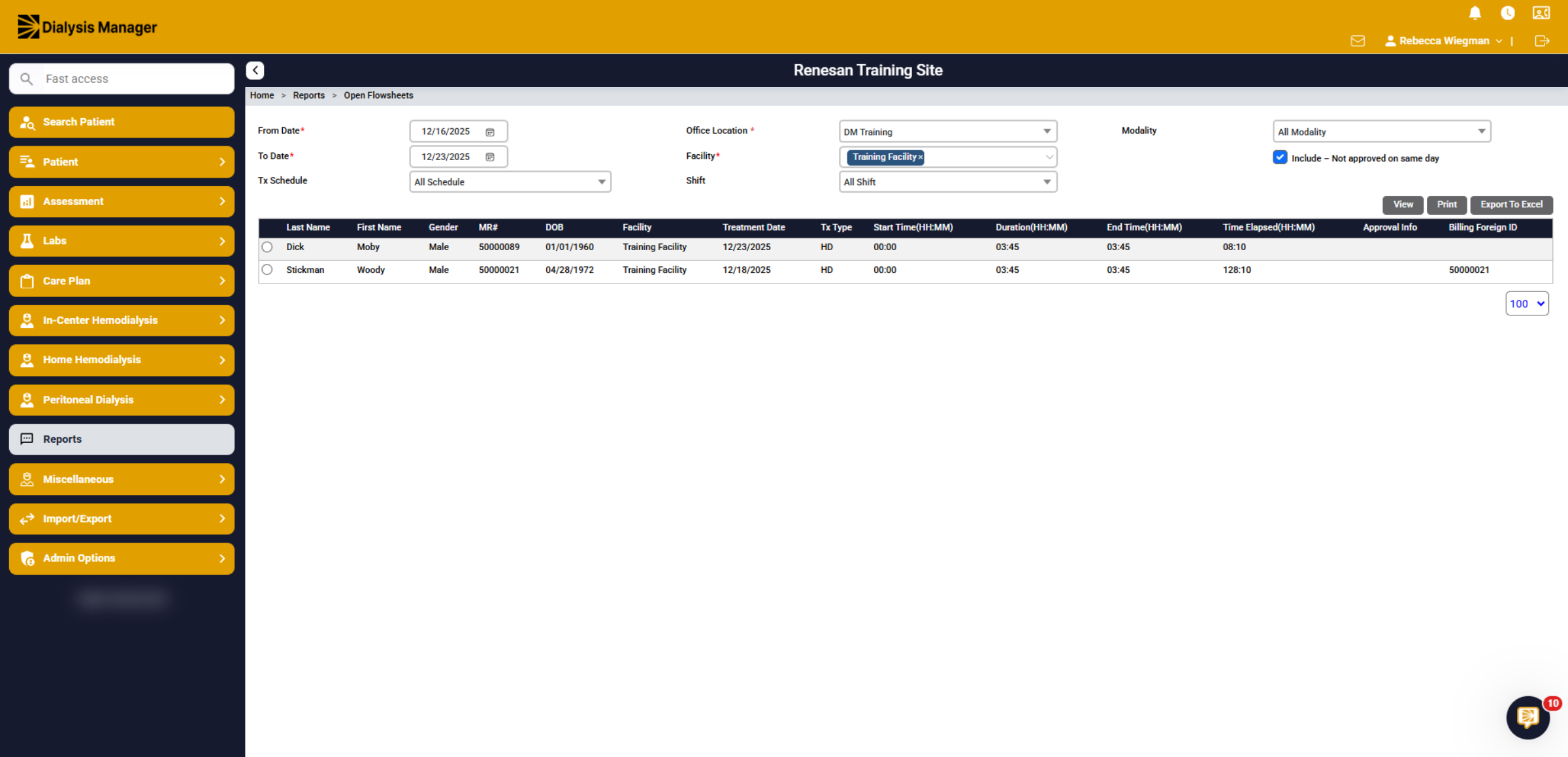The image size is (1568, 757).
Task: Expand the Tx Schedule dropdown
Action: click(x=510, y=182)
